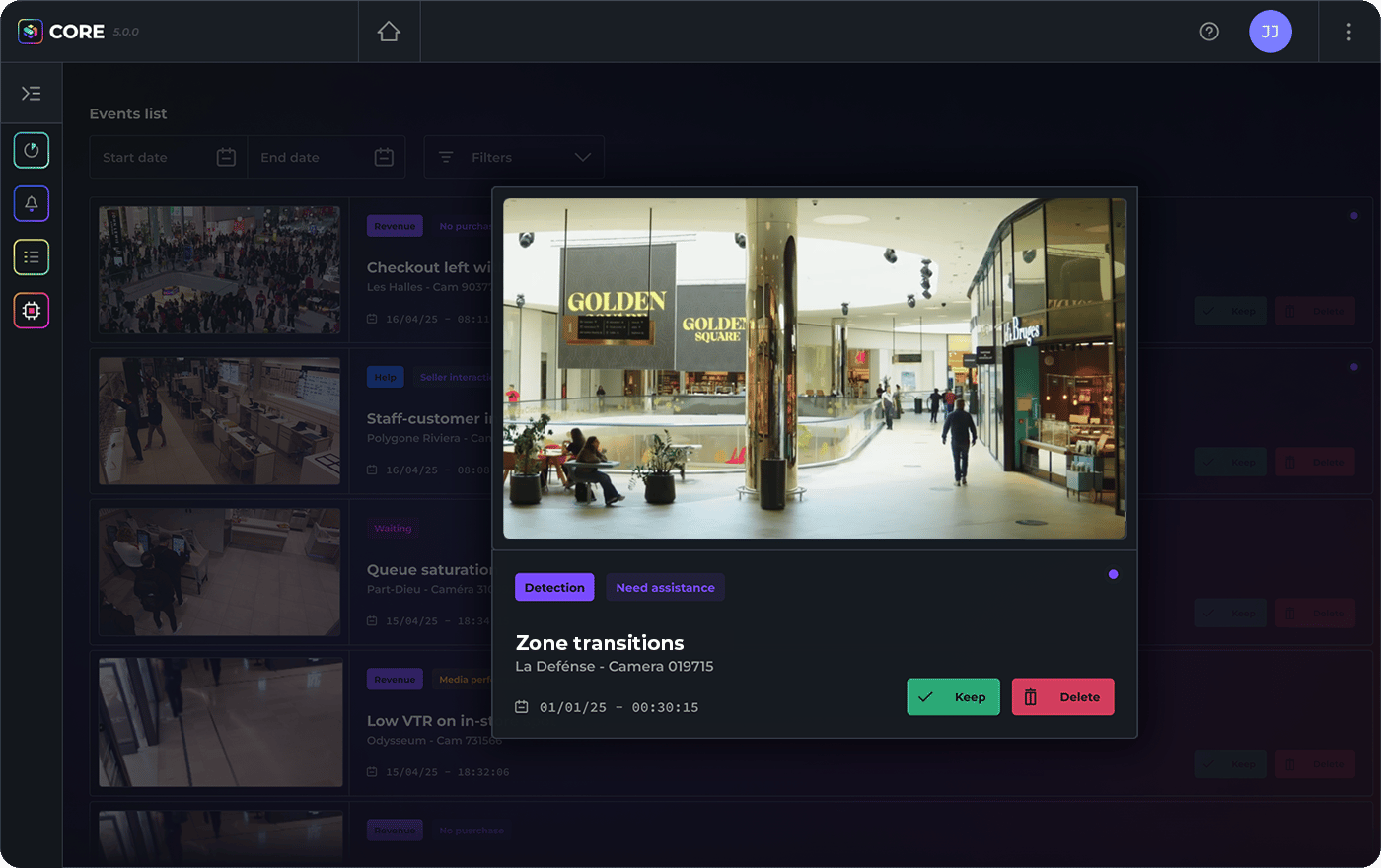
Task: Click the Media perf tag on Low VTR event
Action: 462,679
